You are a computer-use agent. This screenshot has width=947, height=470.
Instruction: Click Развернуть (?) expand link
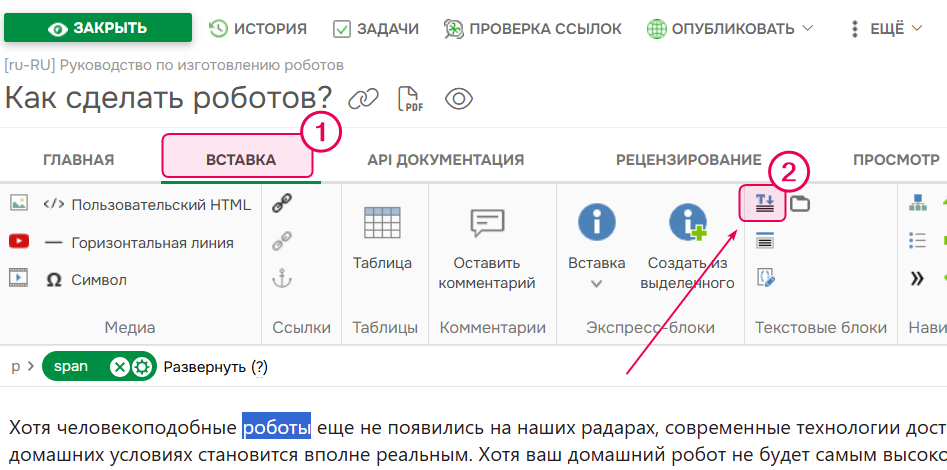click(216, 367)
